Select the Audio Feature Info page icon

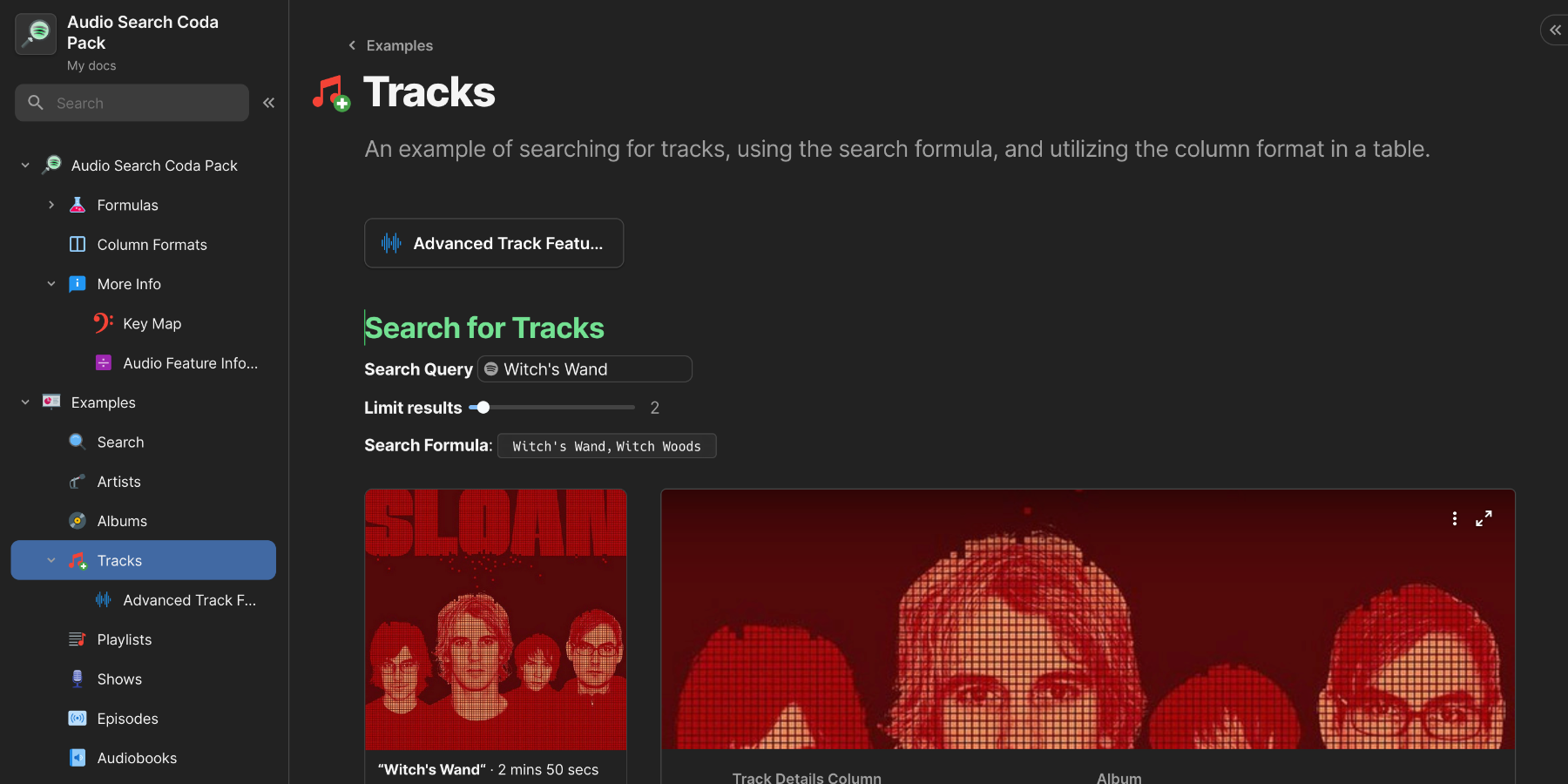(x=103, y=362)
